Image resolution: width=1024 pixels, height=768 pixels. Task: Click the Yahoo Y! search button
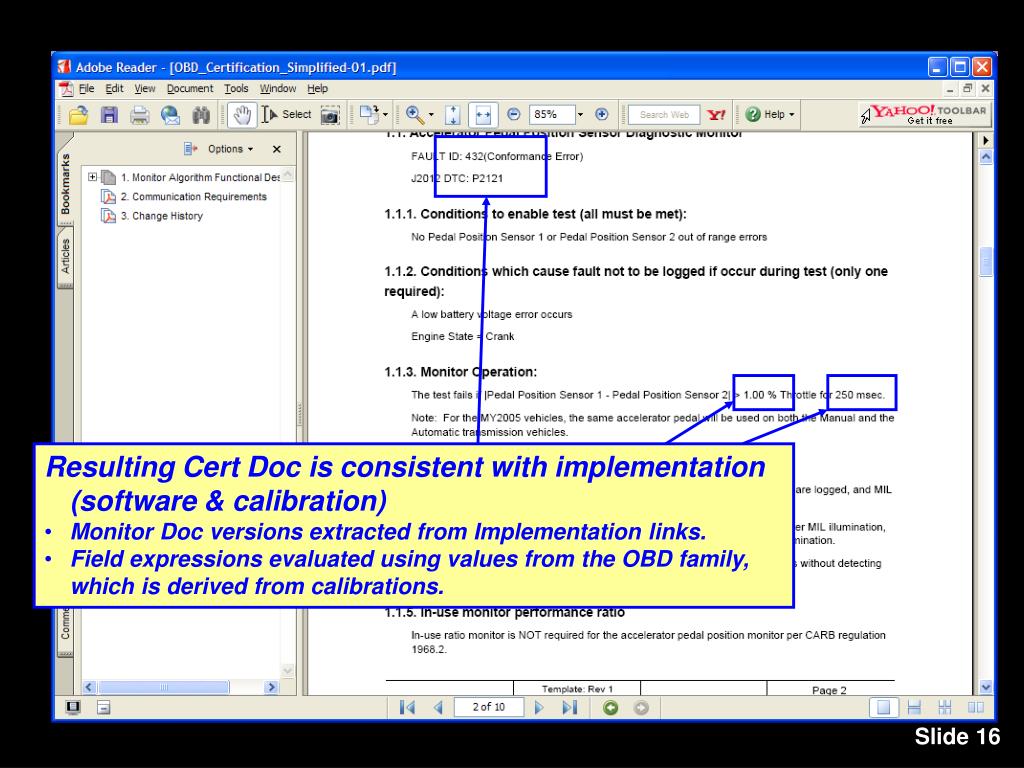(x=716, y=115)
